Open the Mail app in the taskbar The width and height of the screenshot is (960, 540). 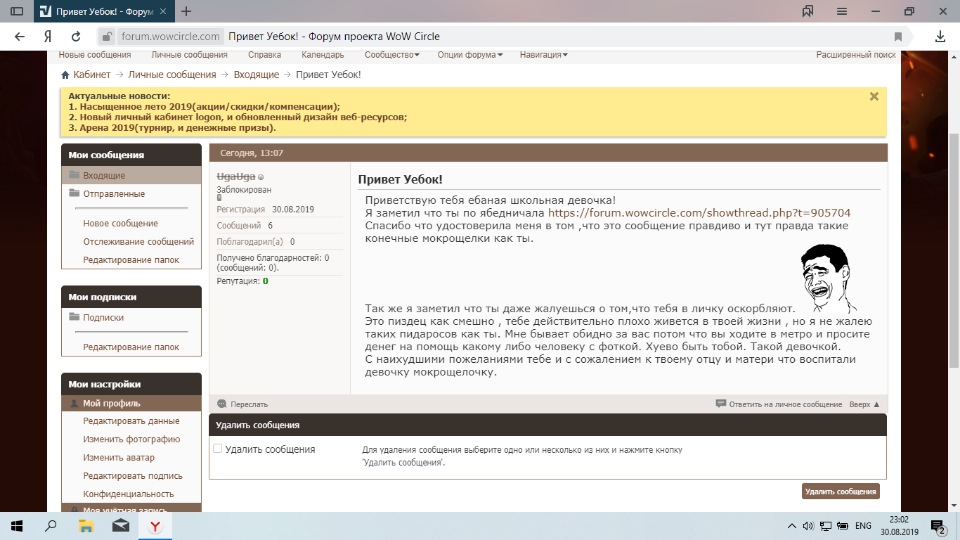coord(119,525)
